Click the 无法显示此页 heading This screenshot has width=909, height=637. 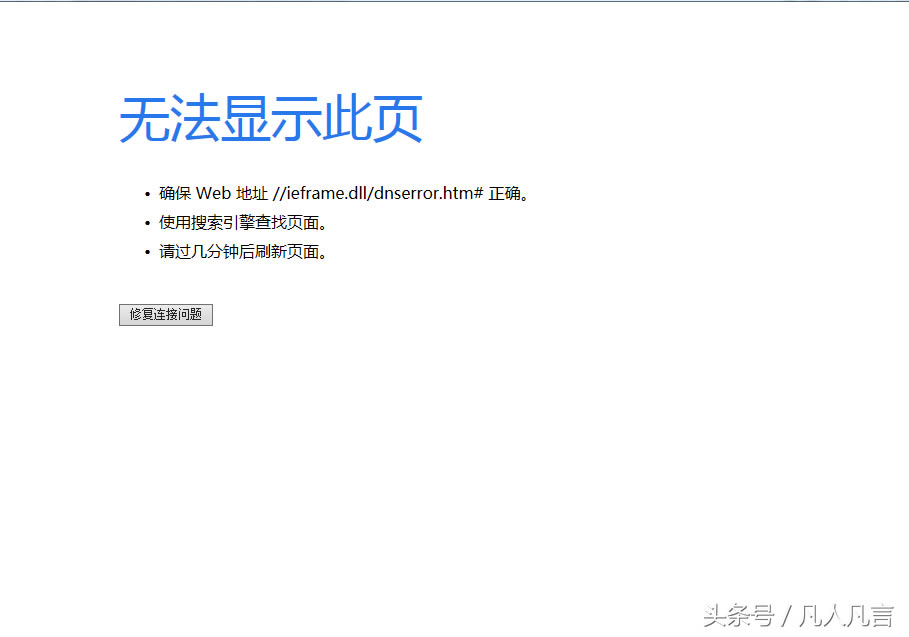(x=271, y=120)
